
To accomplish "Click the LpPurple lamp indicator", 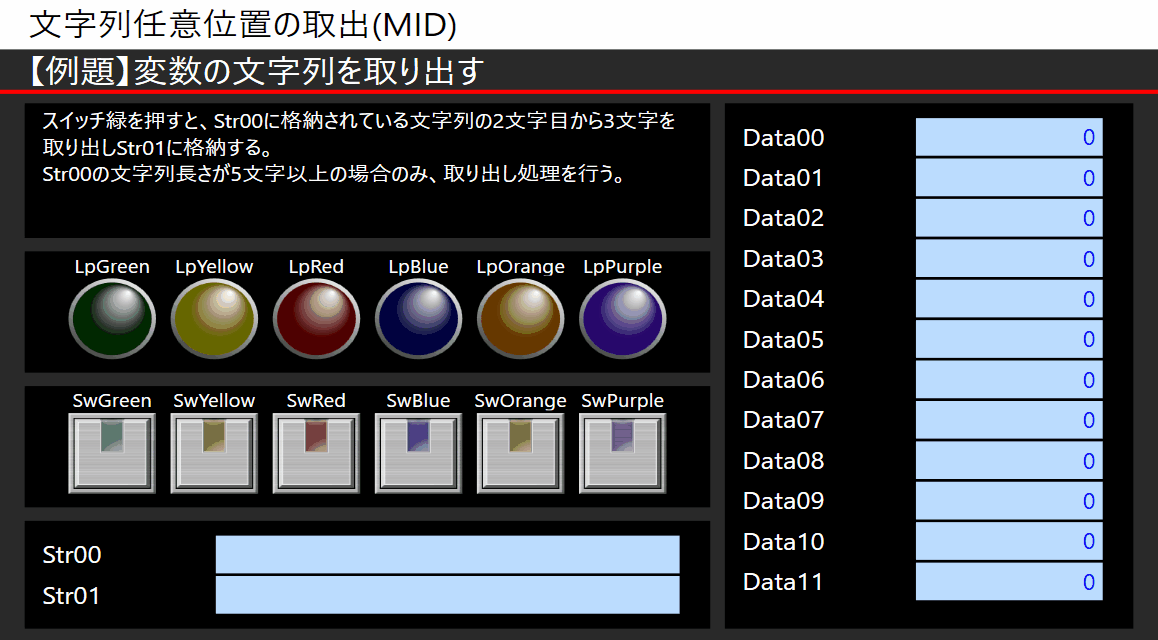I will click(622, 318).
